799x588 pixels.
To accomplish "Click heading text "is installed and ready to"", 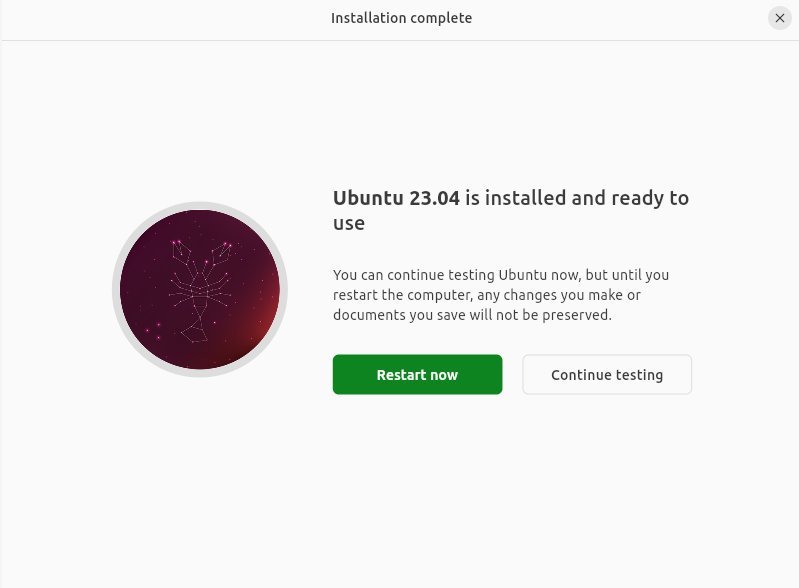I will [x=577, y=198].
